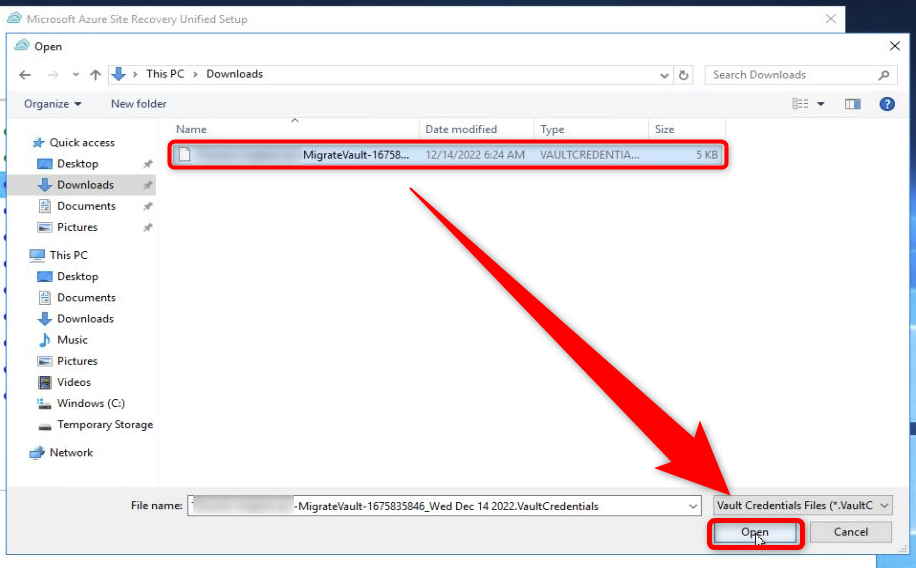Click the pin icon beside Quick access Desktop

[148, 164]
